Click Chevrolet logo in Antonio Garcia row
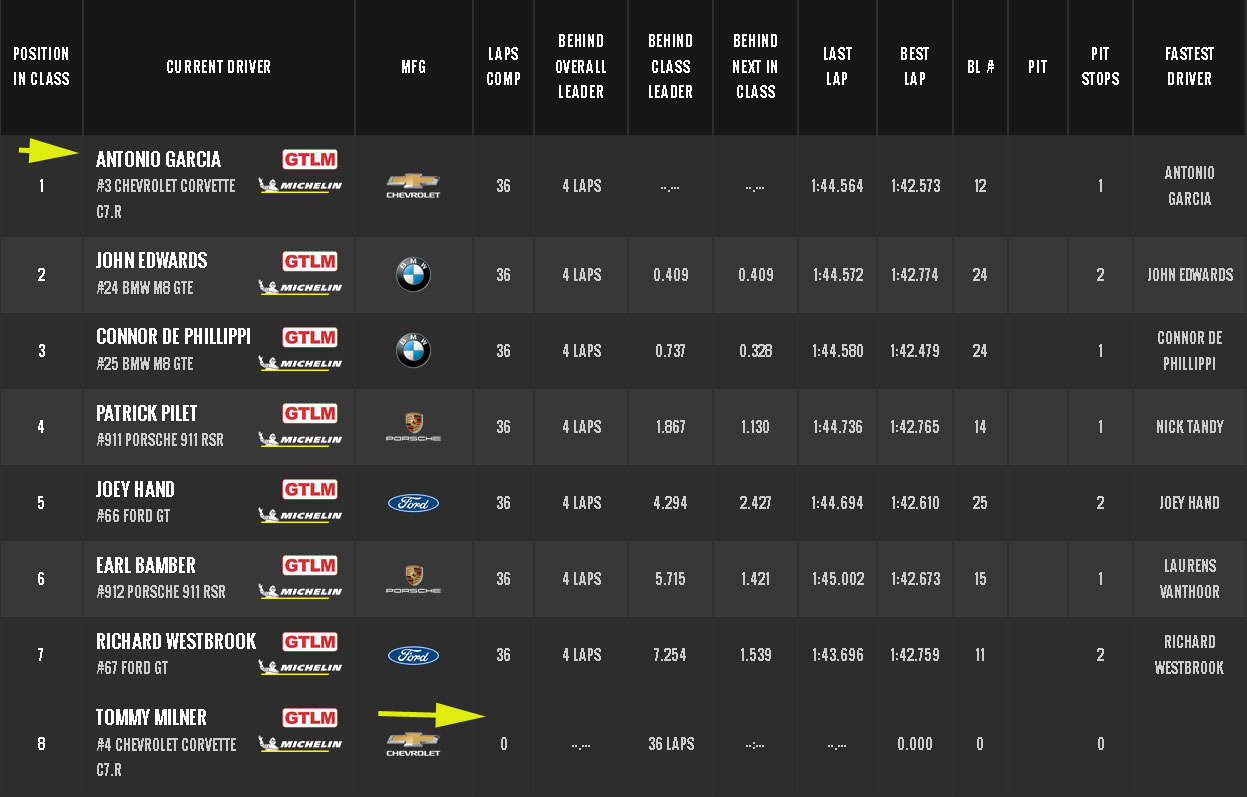Image resolution: width=1247 pixels, height=797 pixels. click(413, 184)
